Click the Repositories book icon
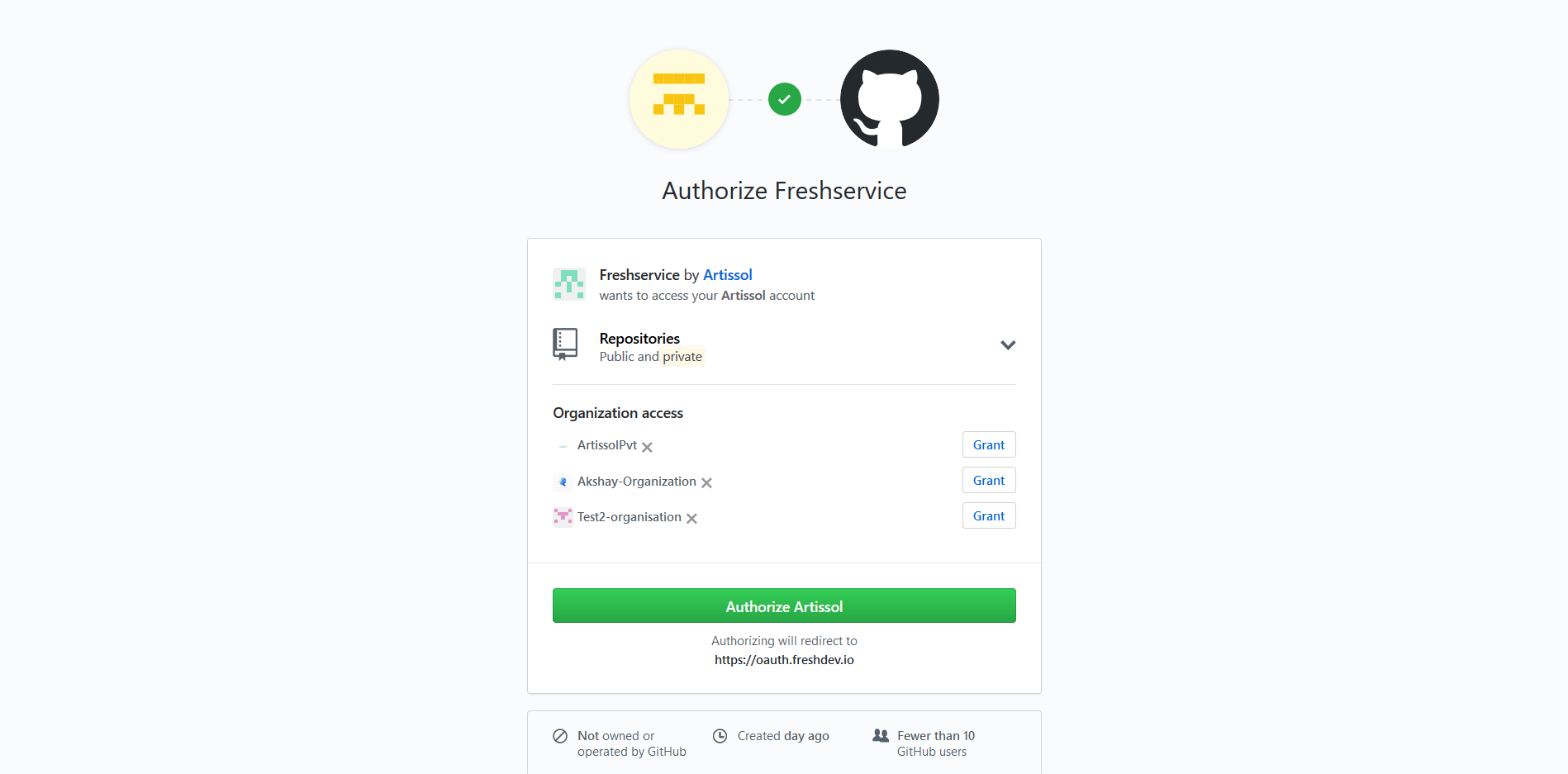The height and width of the screenshot is (774, 1568). coord(565,344)
